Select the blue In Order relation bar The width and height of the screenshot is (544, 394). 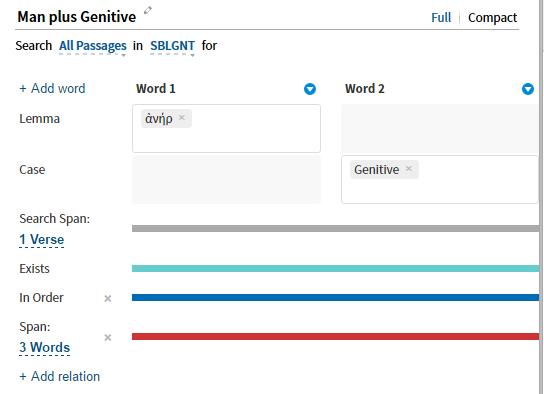pos(335,298)
